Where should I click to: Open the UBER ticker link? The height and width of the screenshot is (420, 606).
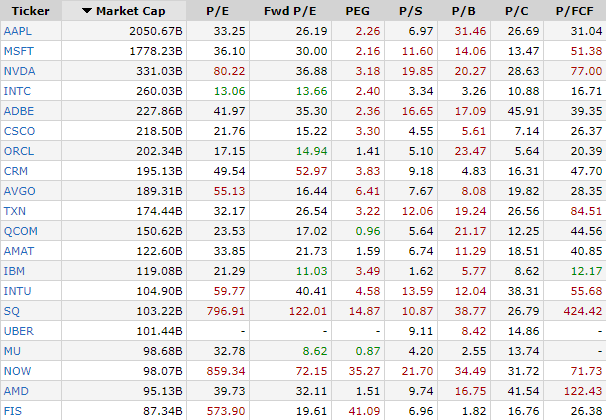click(x=19, y=332)
